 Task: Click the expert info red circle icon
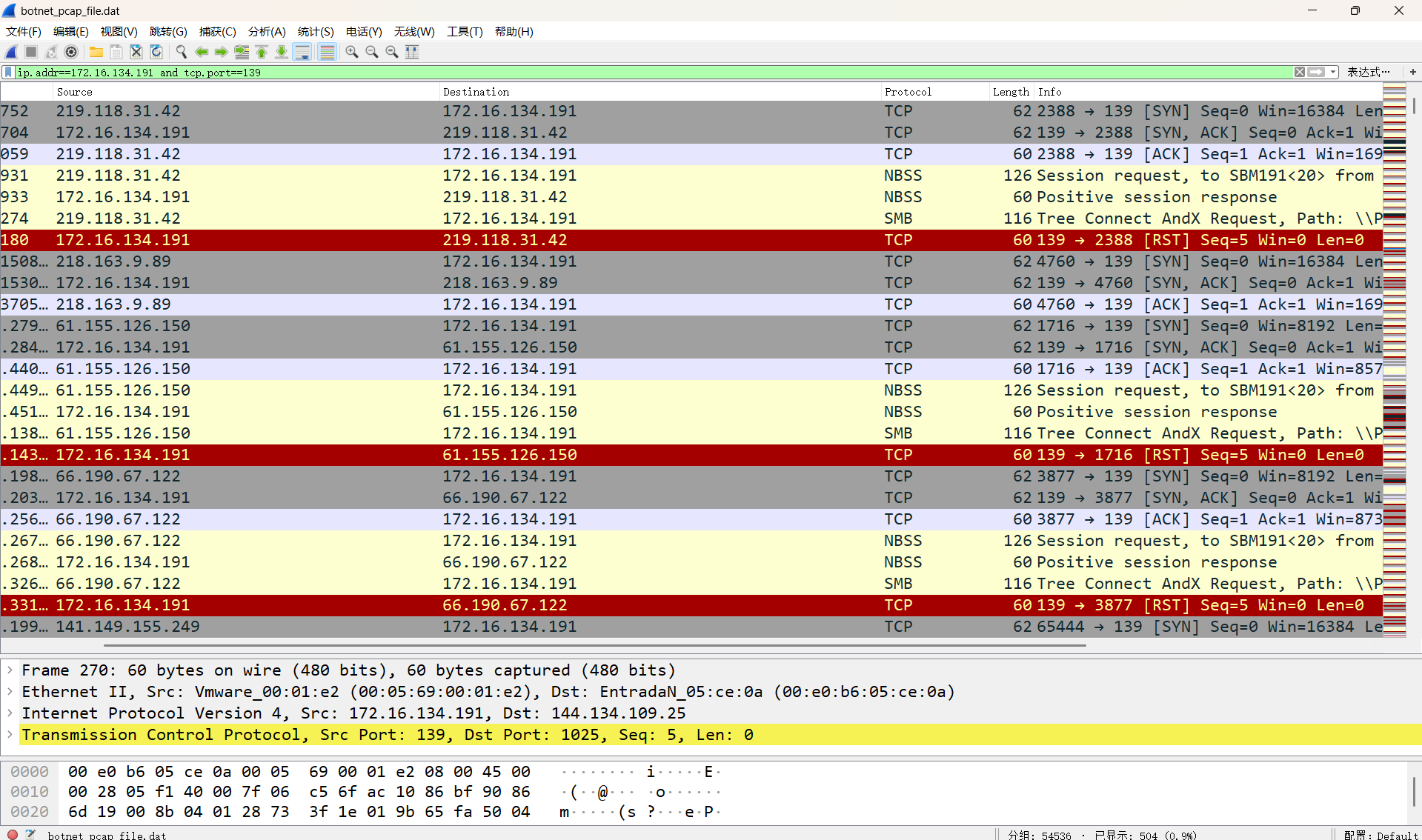(13, 834)
